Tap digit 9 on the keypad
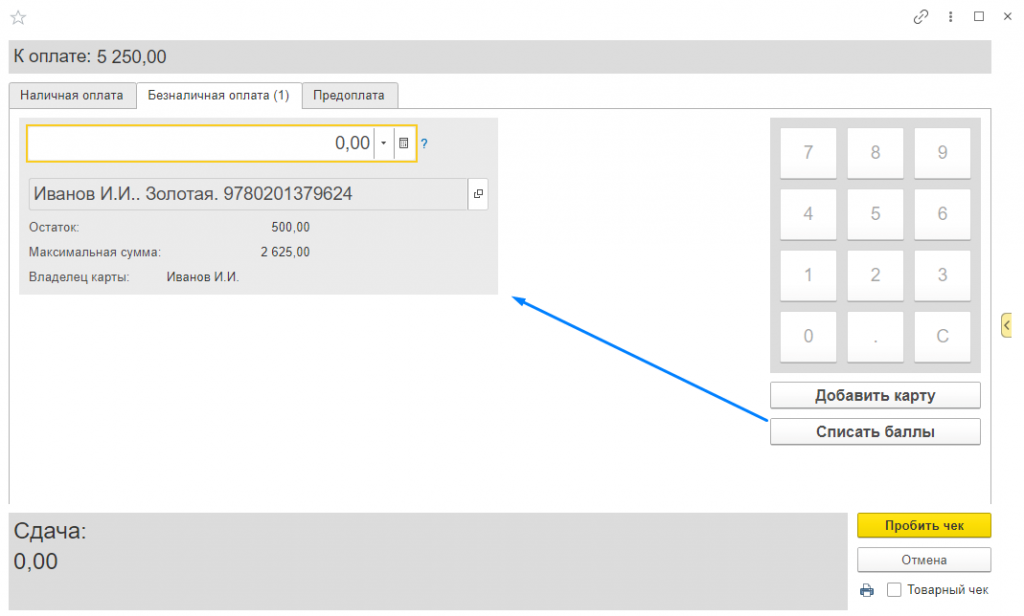Viewport: 1024px width, 616px height. pyautogui.click(x=942, y=153)
